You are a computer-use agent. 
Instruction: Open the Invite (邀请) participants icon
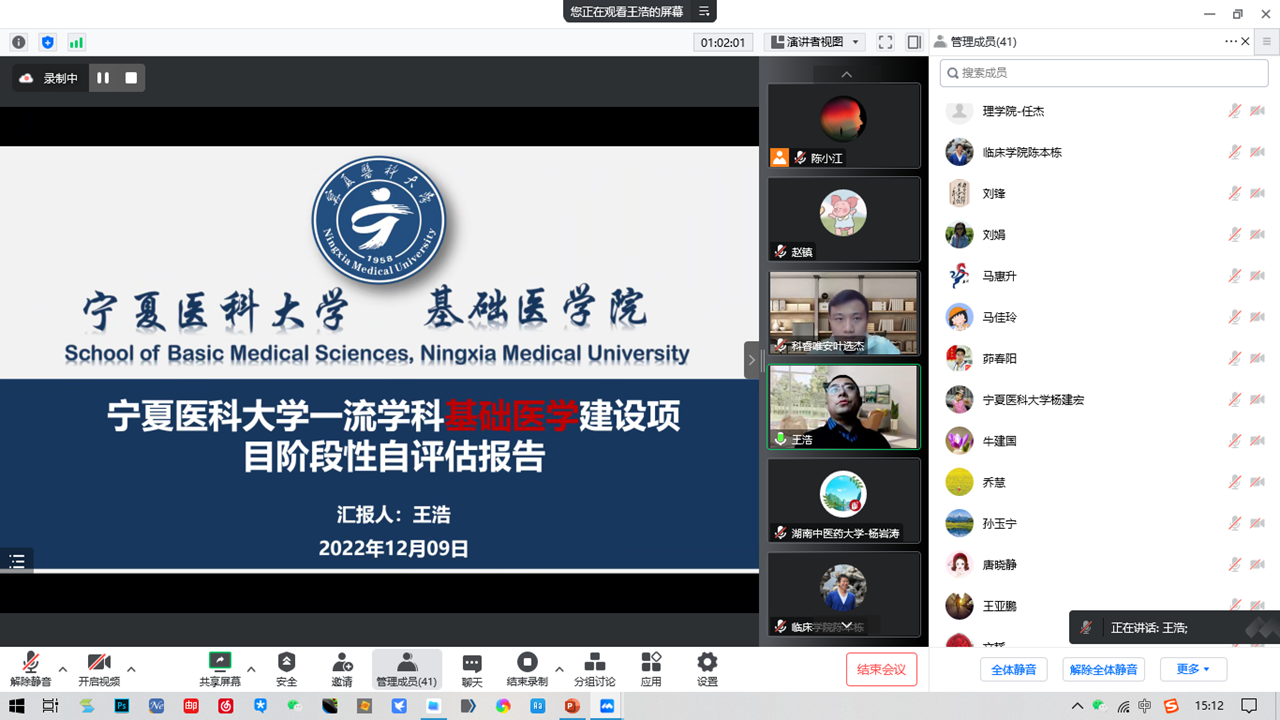tap(342, 662)
